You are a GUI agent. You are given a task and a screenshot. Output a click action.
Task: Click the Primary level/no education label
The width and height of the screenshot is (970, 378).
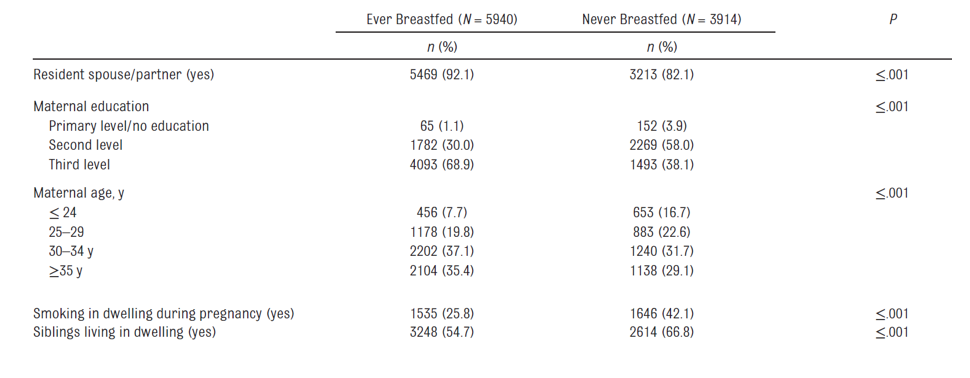[129, 126]
